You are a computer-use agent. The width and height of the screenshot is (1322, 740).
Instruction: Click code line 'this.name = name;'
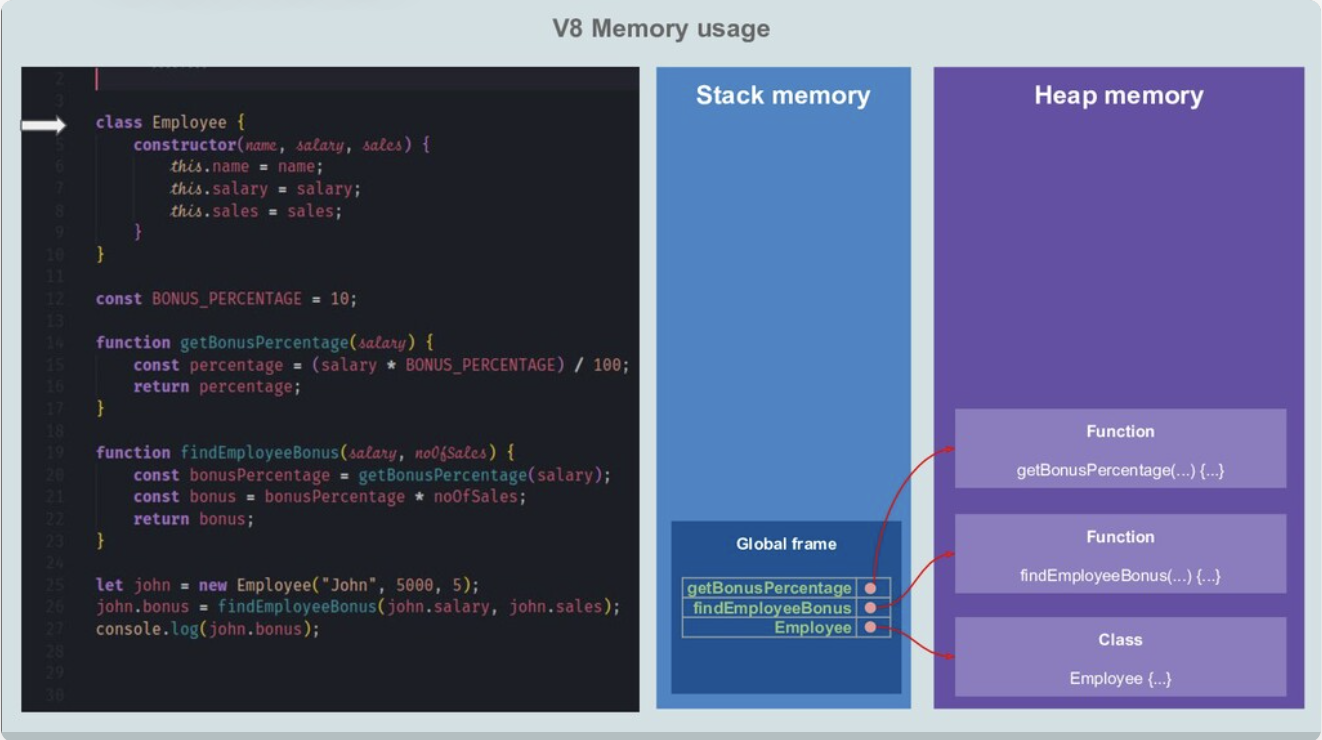246,167
